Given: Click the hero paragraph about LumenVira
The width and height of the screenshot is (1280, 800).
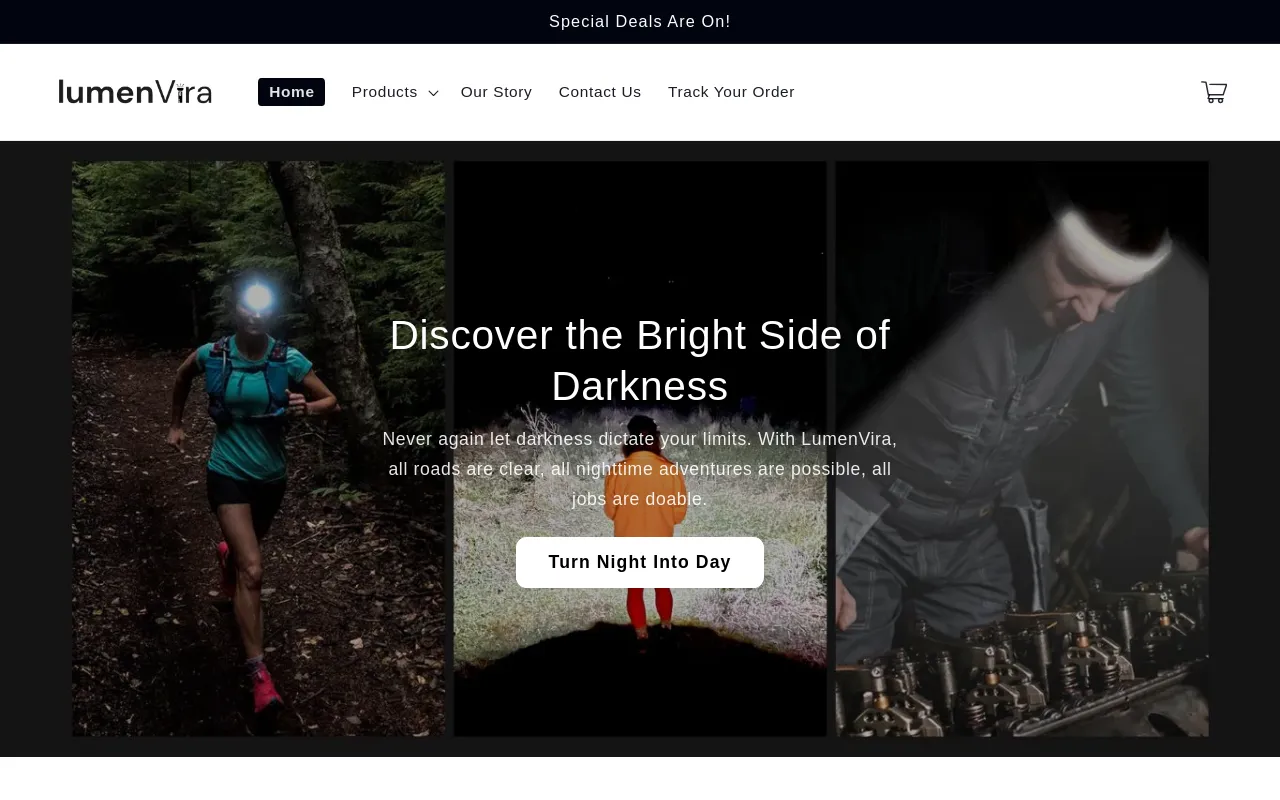Looking at the screenshot, I should (640, 469).
